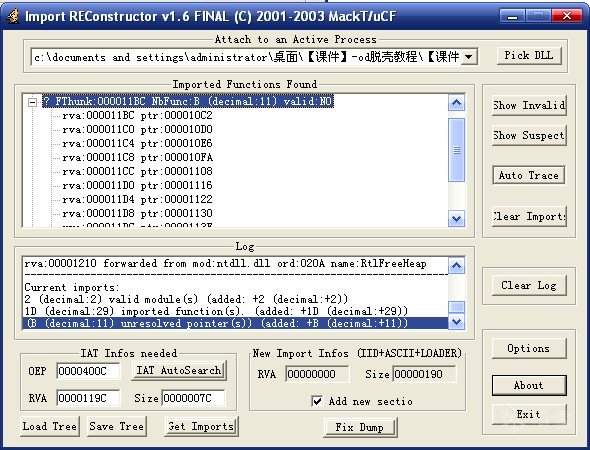Click the '1D imported function(s)' log line
590x450 pixels.
(x=216, y=312)
